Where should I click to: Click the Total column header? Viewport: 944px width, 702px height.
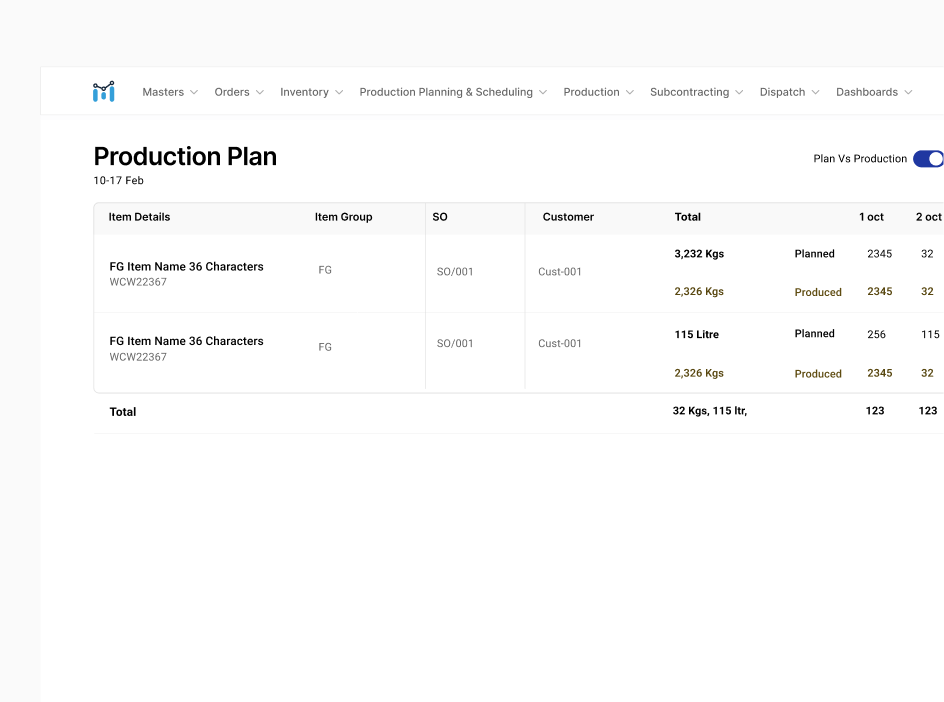(x=688, y=217)
